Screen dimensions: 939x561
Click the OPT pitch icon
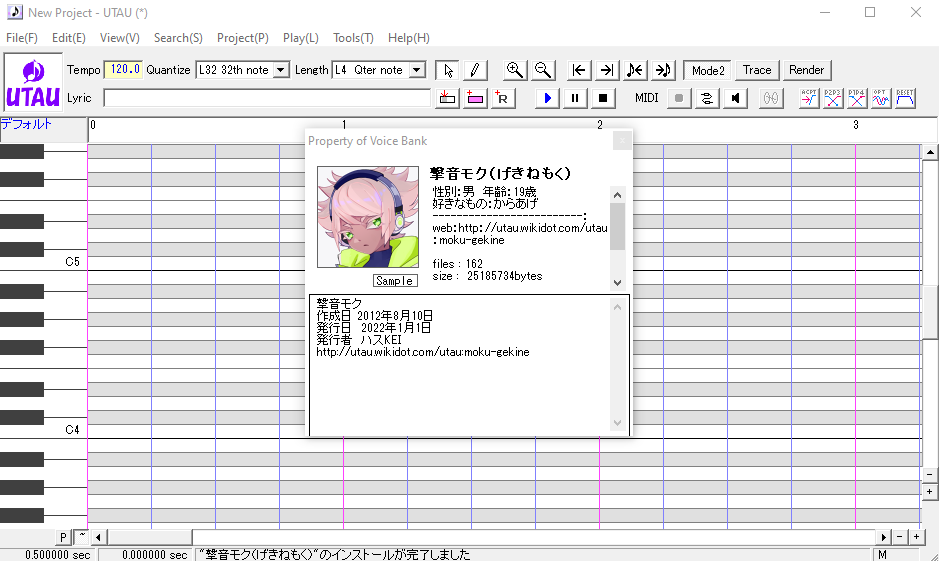(880, 98)
